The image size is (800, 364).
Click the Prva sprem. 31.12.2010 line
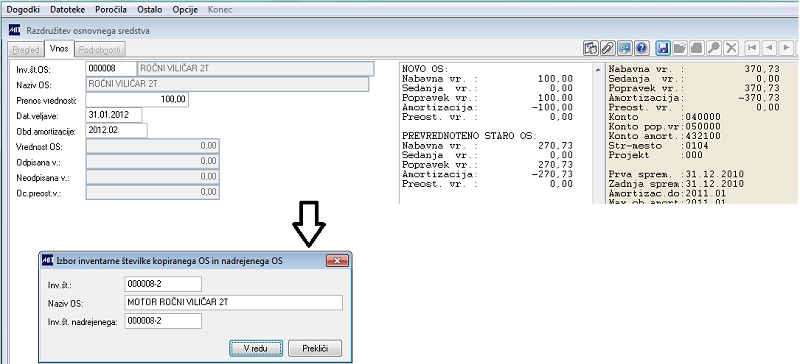point(676,175)
